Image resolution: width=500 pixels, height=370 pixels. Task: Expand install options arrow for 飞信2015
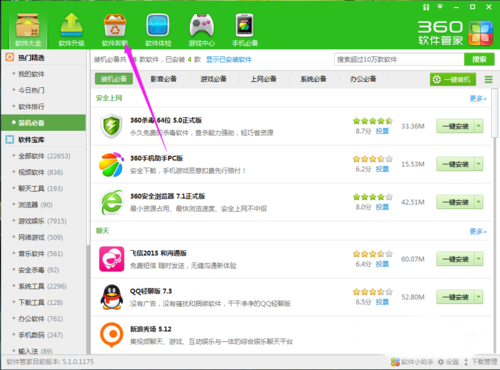[479, 259]
